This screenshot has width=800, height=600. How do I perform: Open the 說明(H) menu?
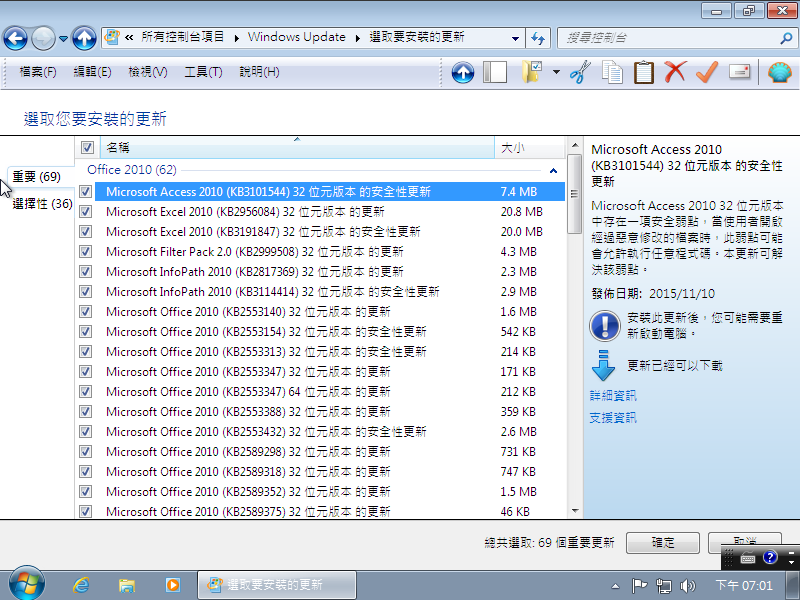(x=259, y=72)
